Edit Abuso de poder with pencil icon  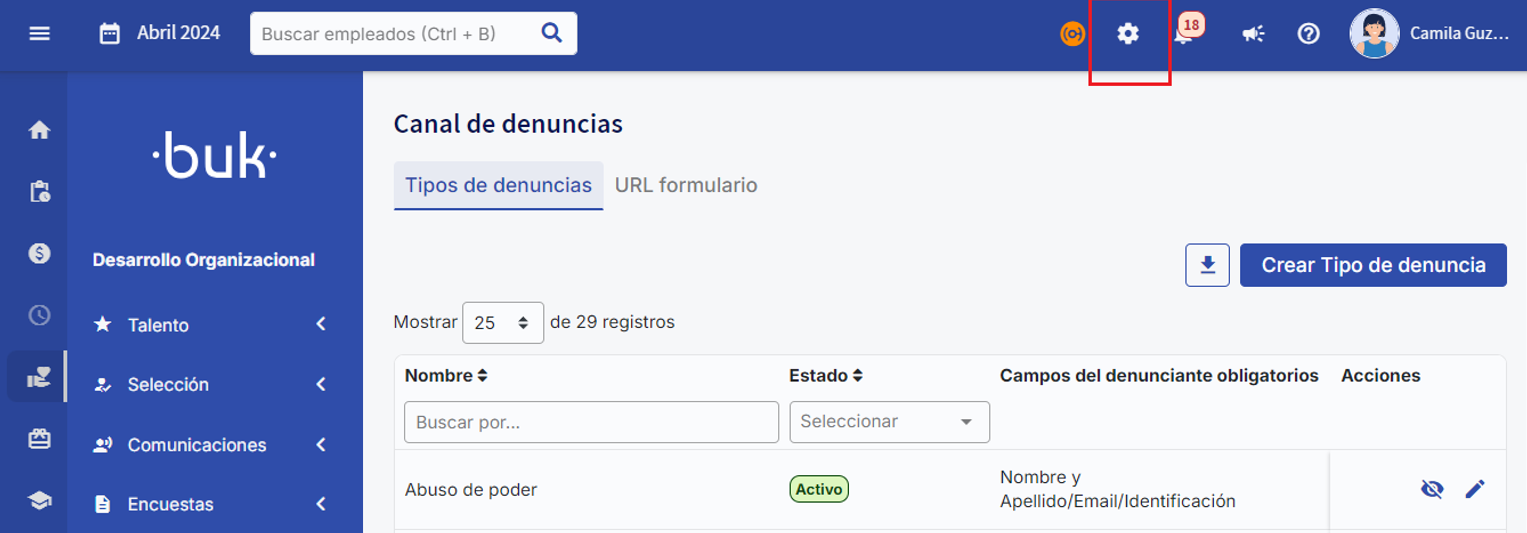[1475, 489]
